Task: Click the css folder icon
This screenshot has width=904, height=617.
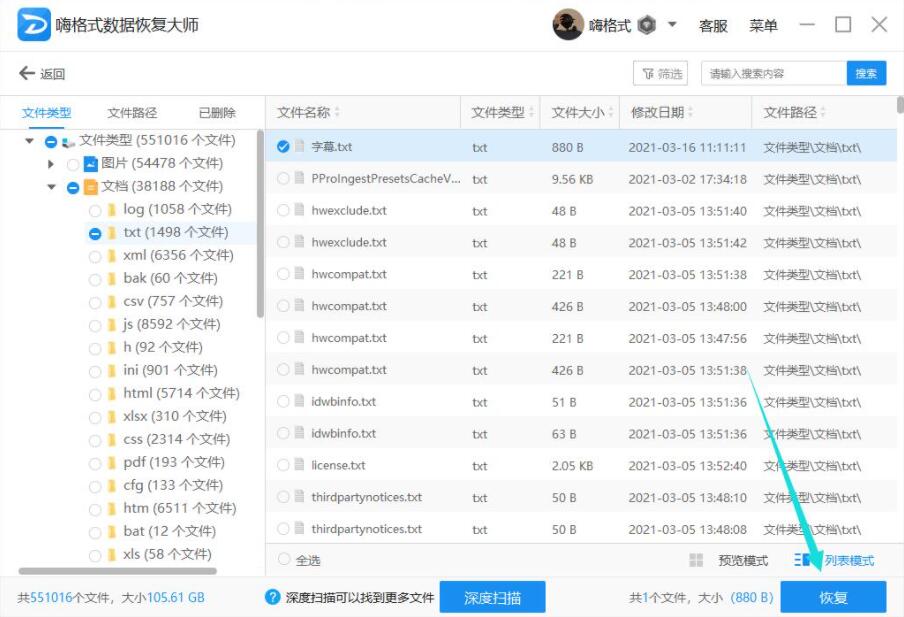Action: pos(112,440)
